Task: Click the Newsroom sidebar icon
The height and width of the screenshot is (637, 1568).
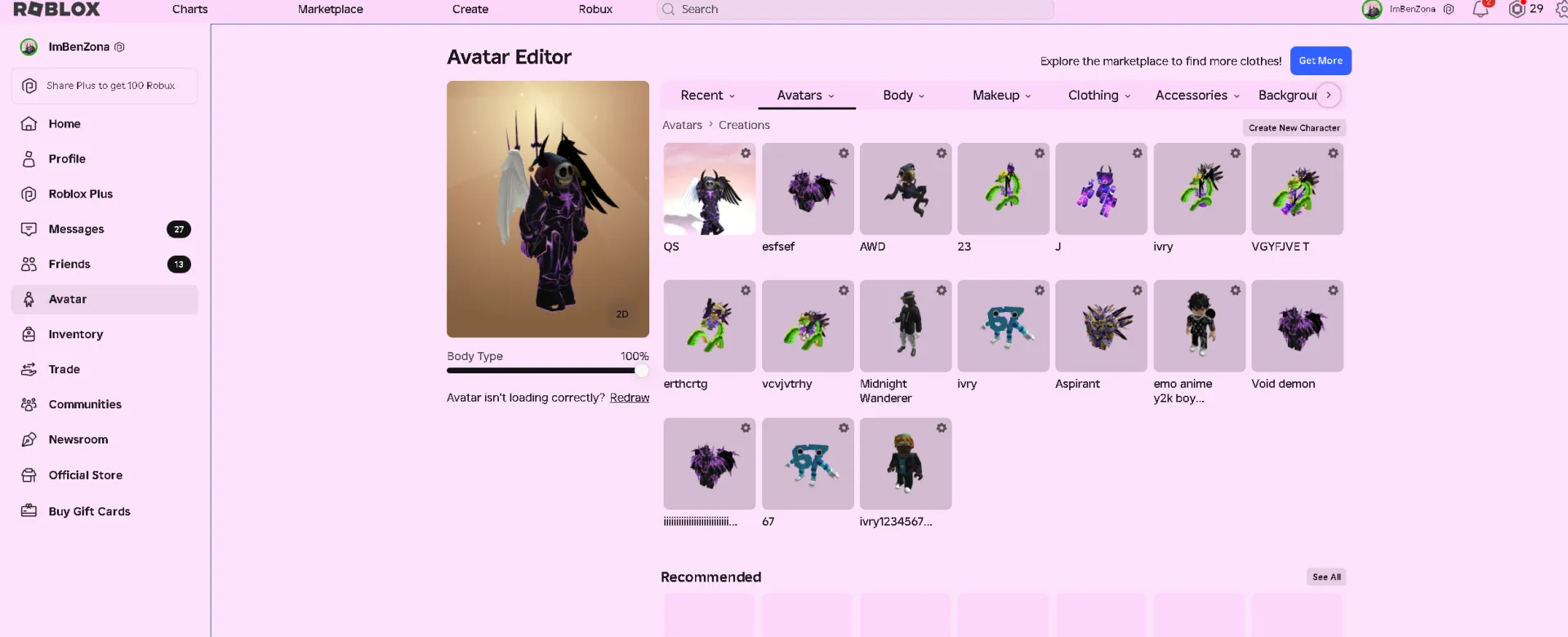Action: coord(29,440)
